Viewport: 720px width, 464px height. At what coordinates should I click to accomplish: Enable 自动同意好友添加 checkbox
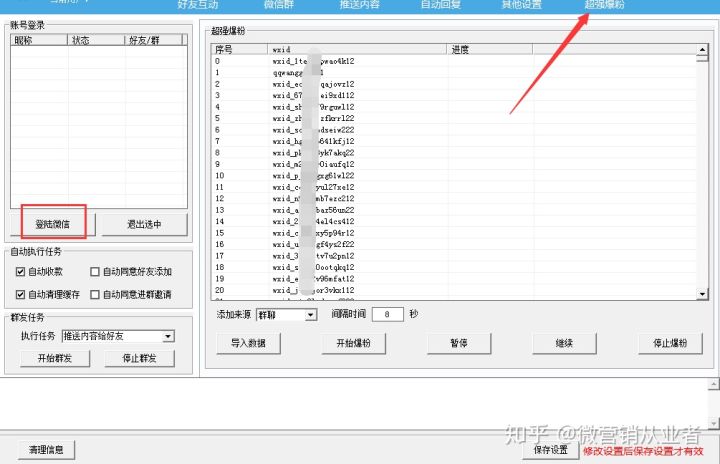click(x=95, y=271)
